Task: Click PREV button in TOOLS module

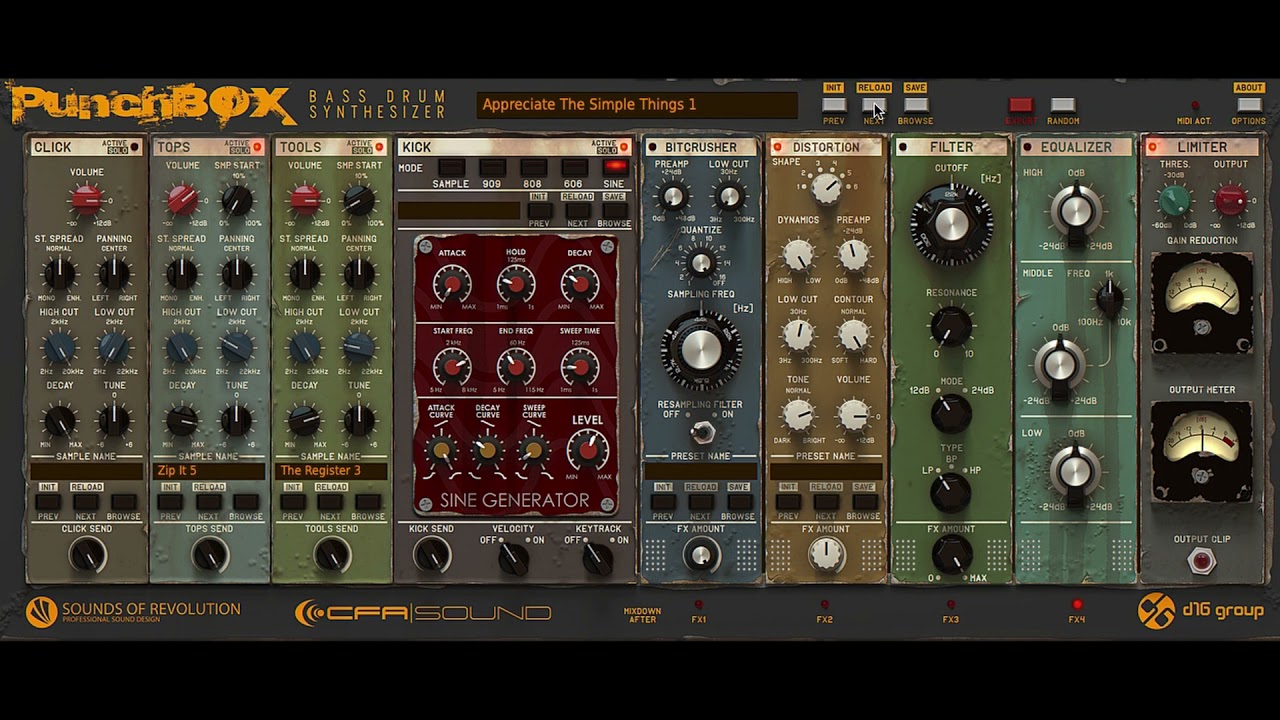Action: [292, 502]
